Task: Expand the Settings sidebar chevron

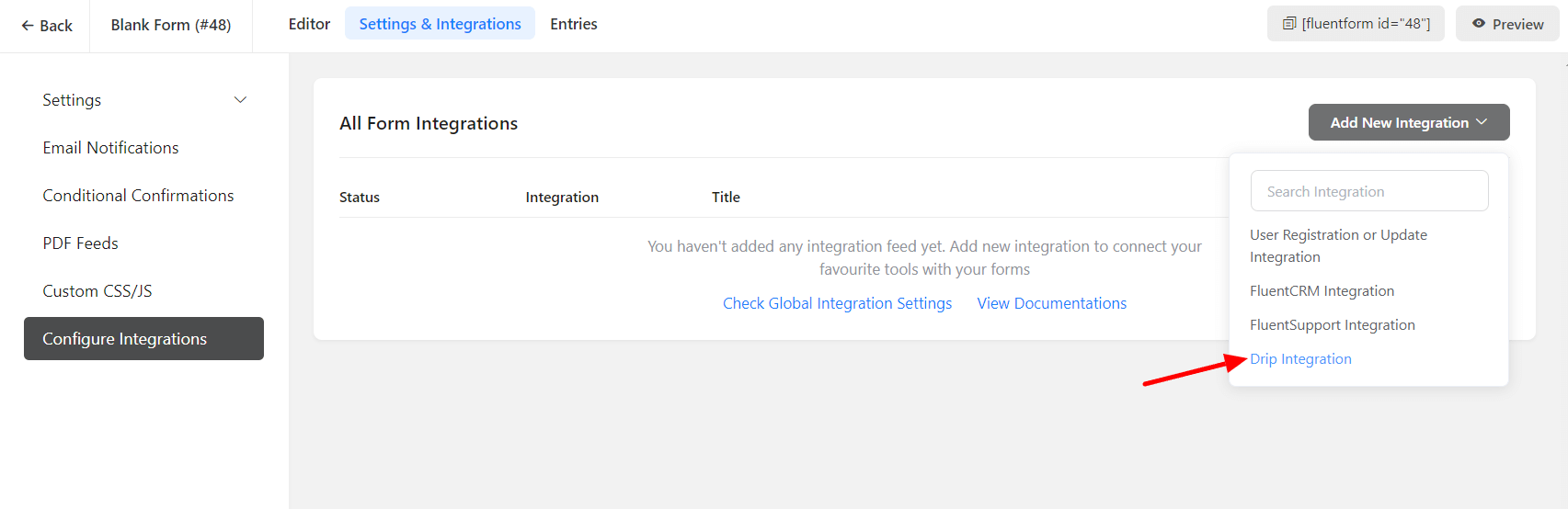Action: point(240,100)
